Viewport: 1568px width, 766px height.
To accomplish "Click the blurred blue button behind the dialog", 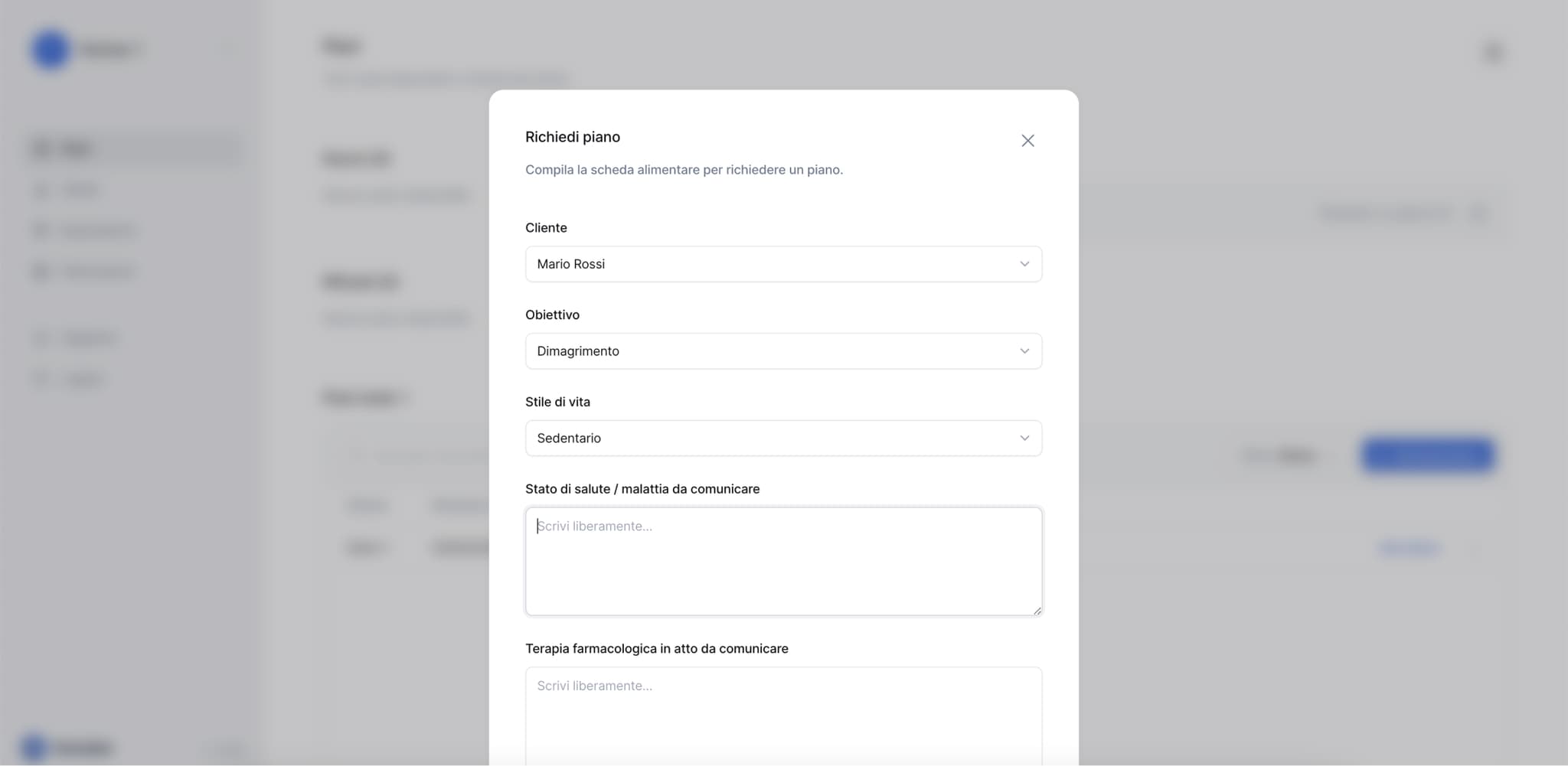I will point(1427,456).
